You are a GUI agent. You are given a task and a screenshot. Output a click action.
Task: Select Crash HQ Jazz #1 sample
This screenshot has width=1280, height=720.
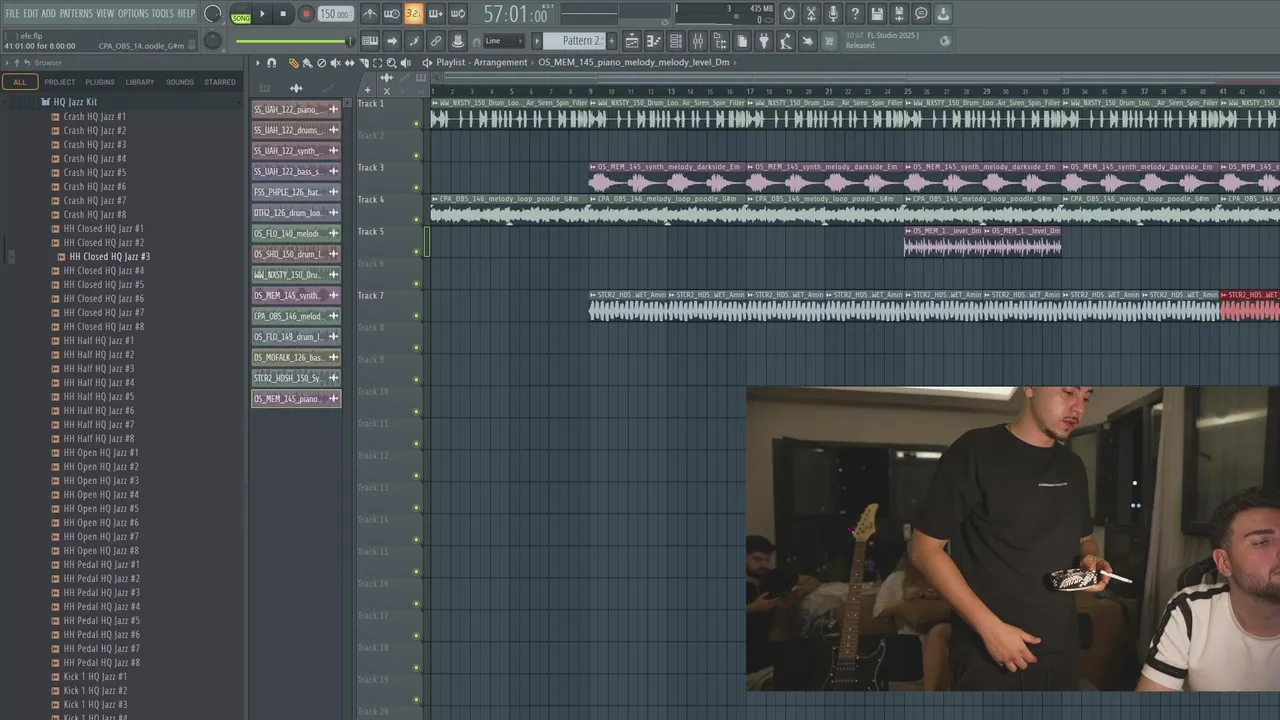point(95,116)
